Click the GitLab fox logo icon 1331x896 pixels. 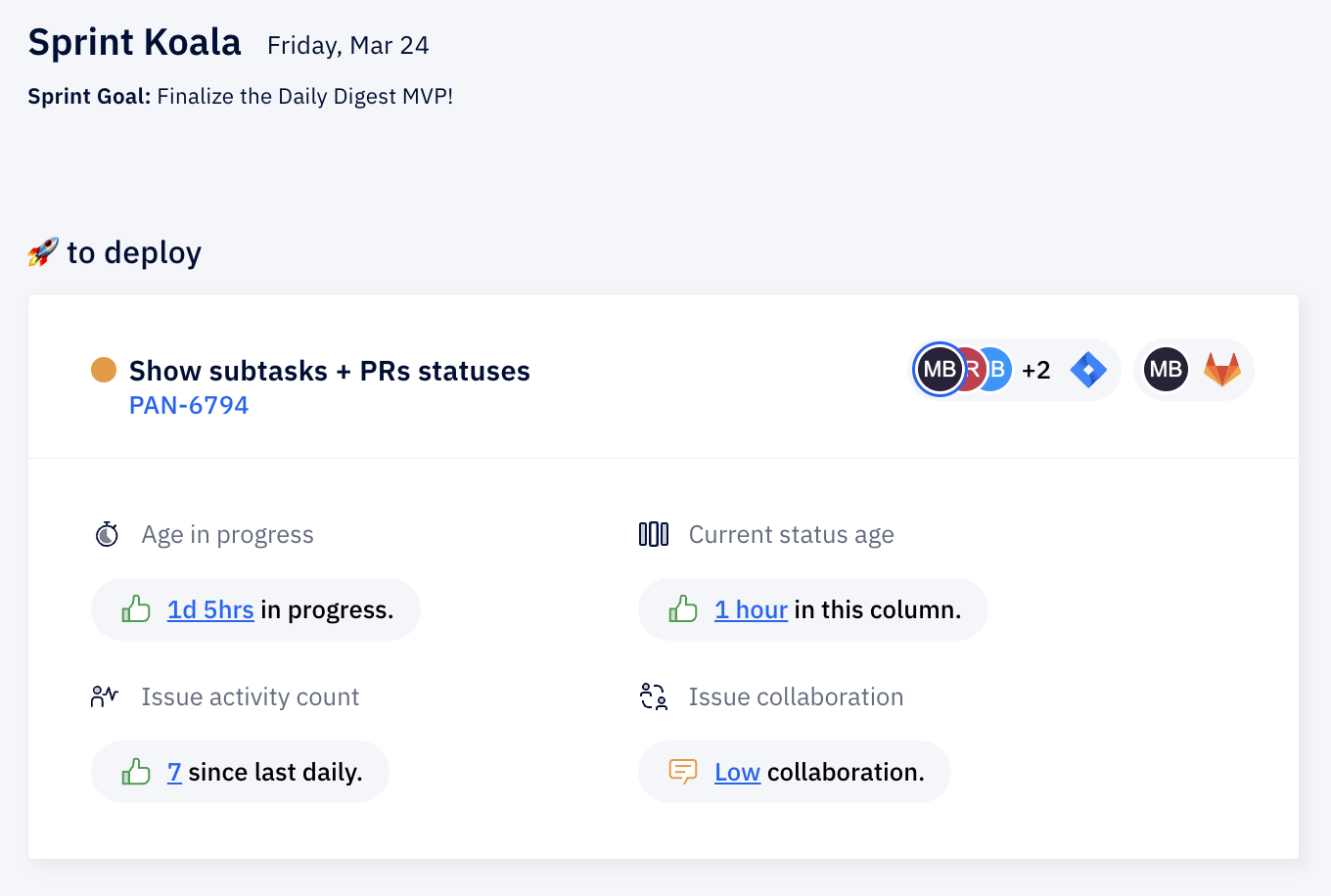[1222, 370]
